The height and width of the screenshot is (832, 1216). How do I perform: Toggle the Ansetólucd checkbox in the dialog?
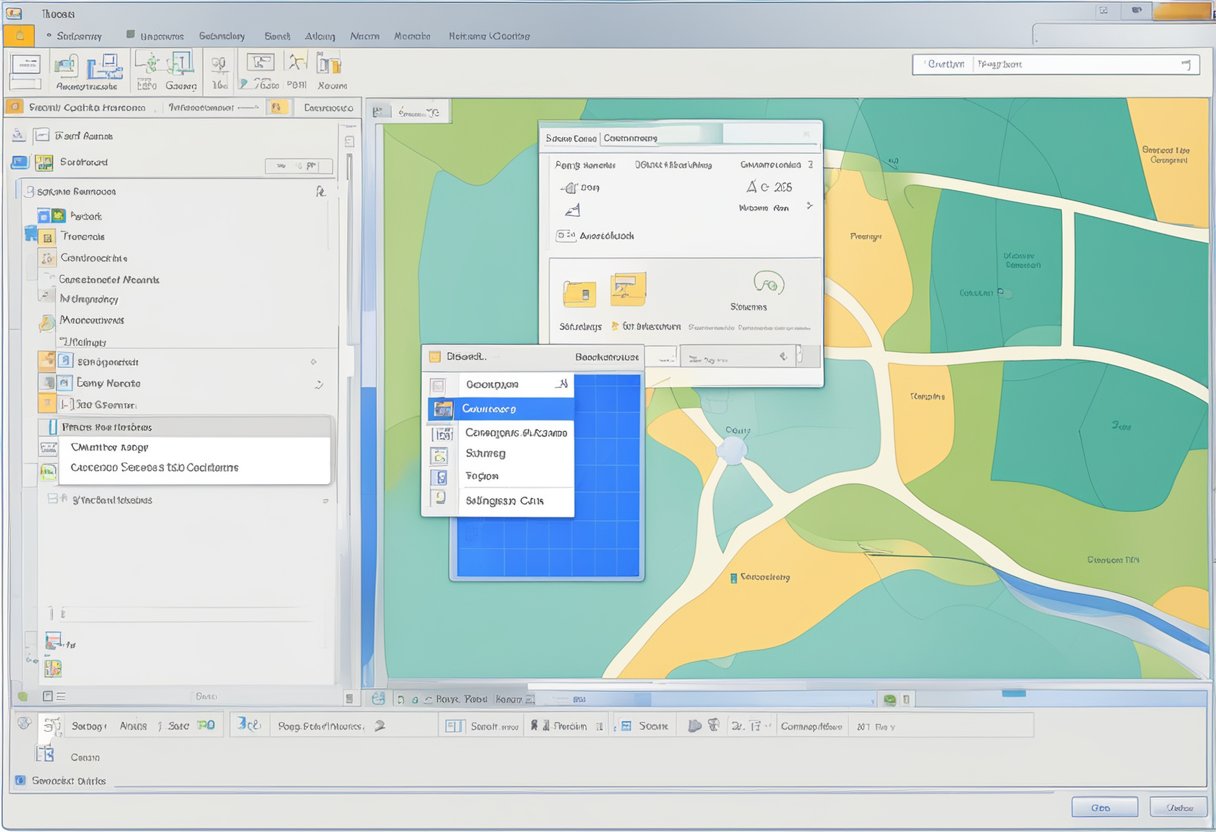pos(564,236)
